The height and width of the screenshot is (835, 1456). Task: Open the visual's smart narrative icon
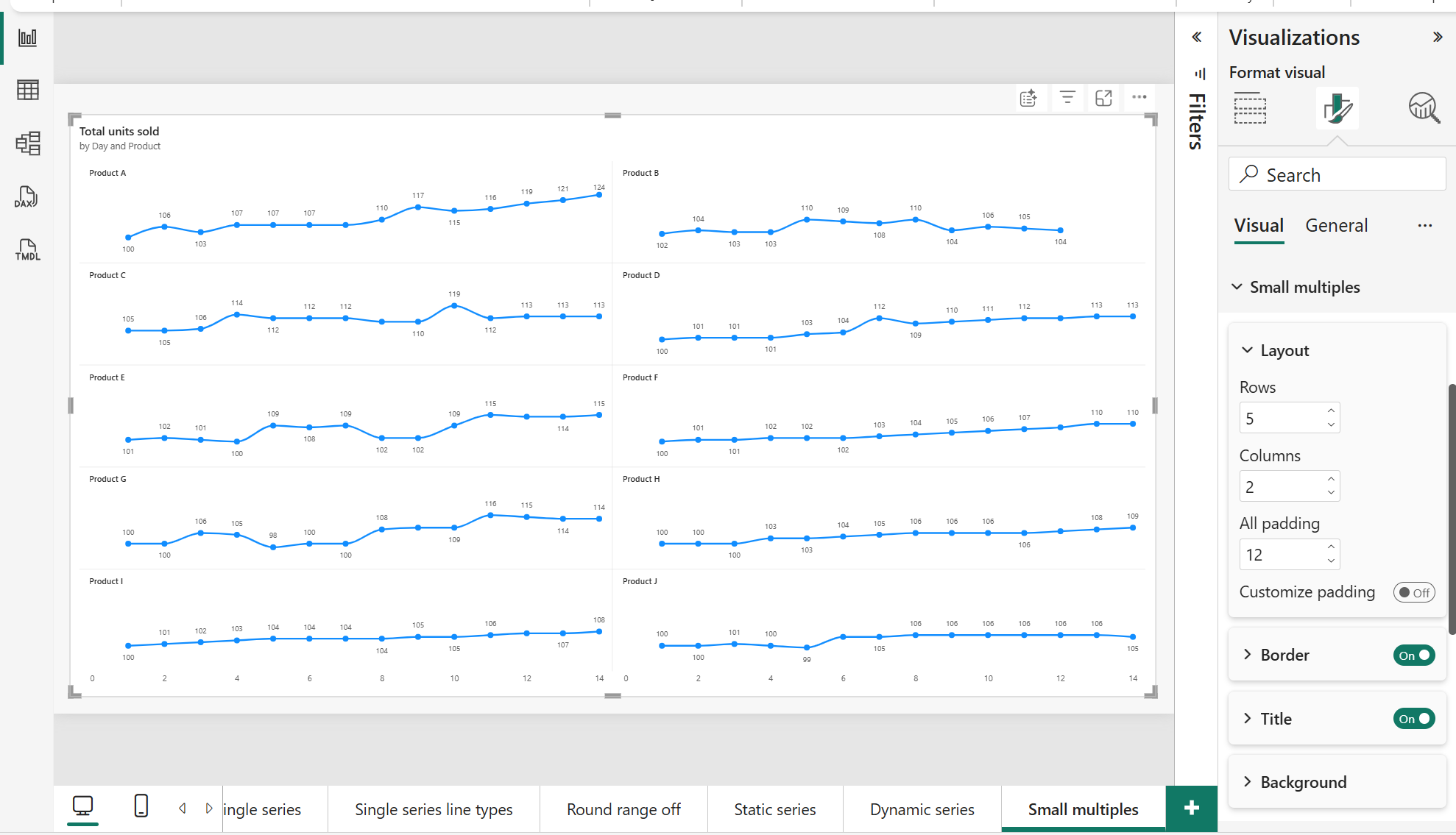coord(1030,97)
